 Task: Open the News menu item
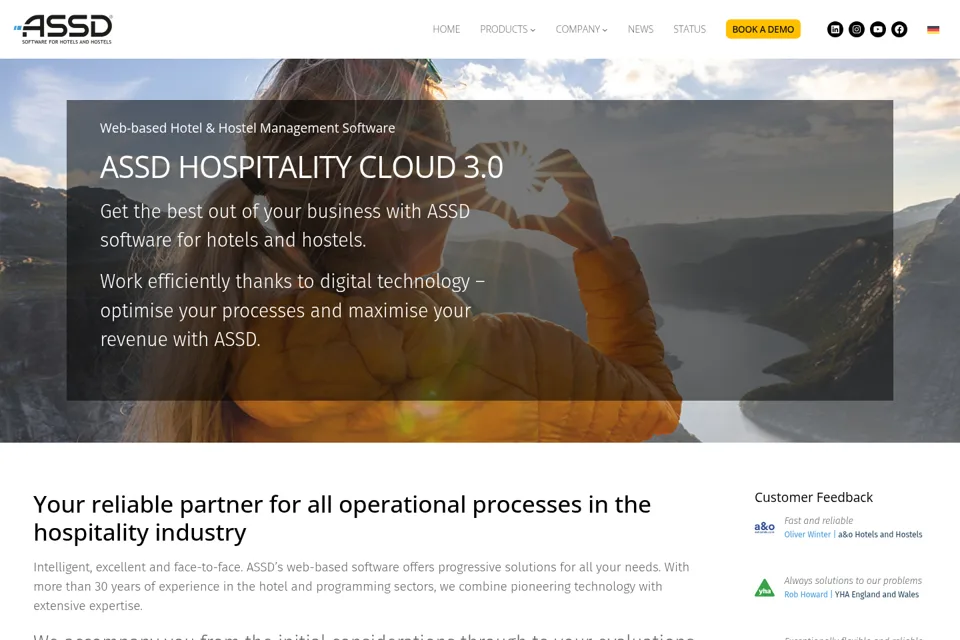click(x=640, y=29)
